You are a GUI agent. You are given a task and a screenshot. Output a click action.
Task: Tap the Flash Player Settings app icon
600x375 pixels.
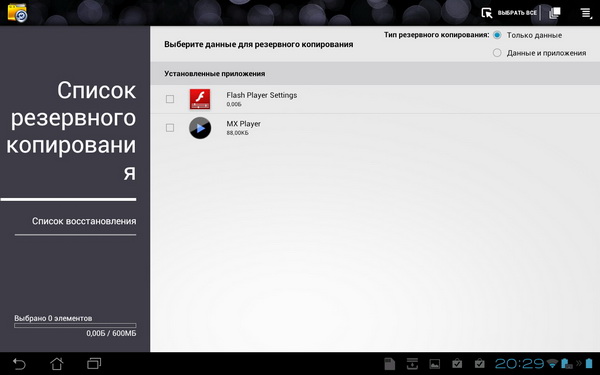coord(200,99)
